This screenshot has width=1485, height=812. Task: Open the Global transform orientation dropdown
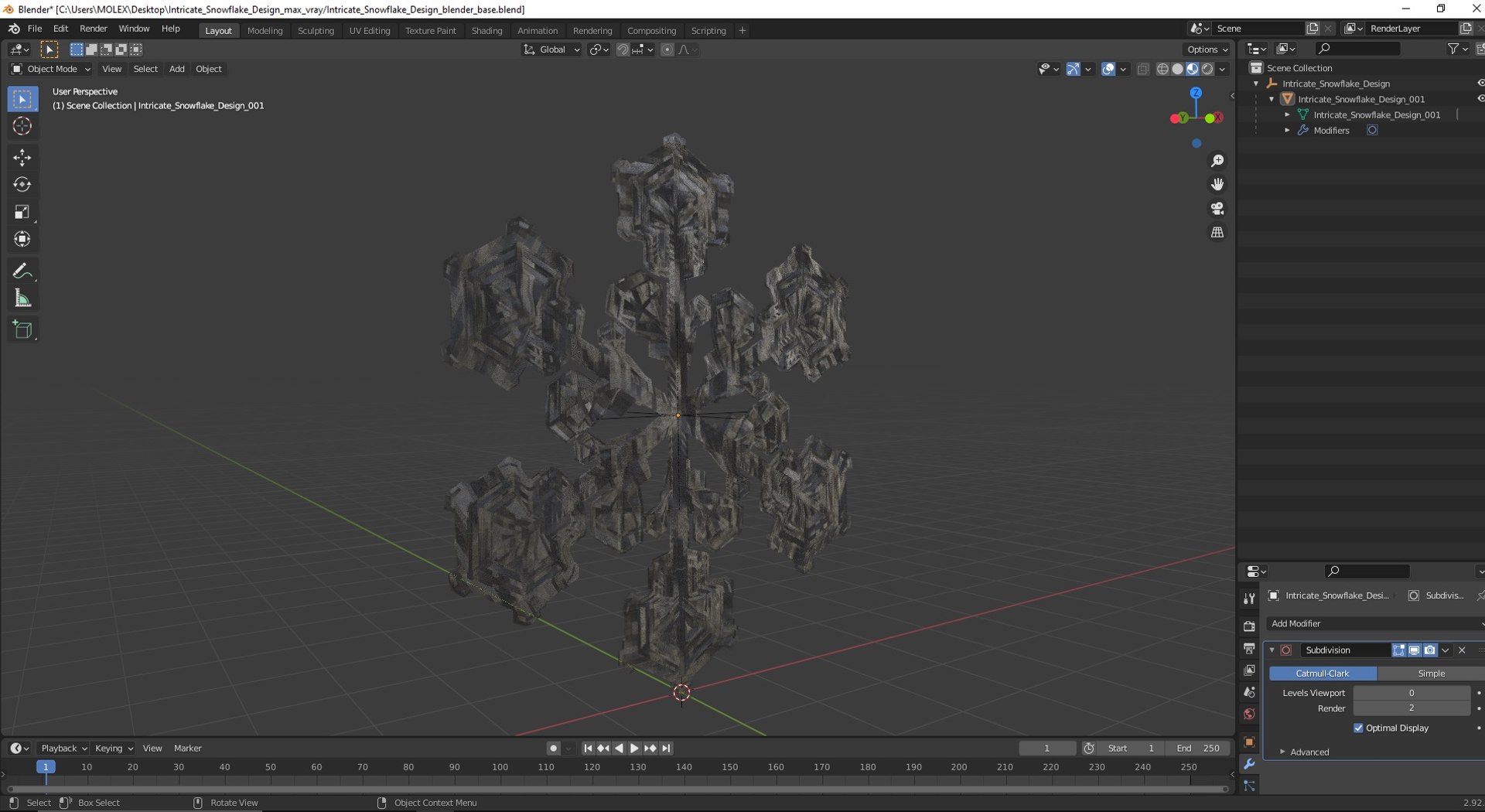(x=552, y=49)
